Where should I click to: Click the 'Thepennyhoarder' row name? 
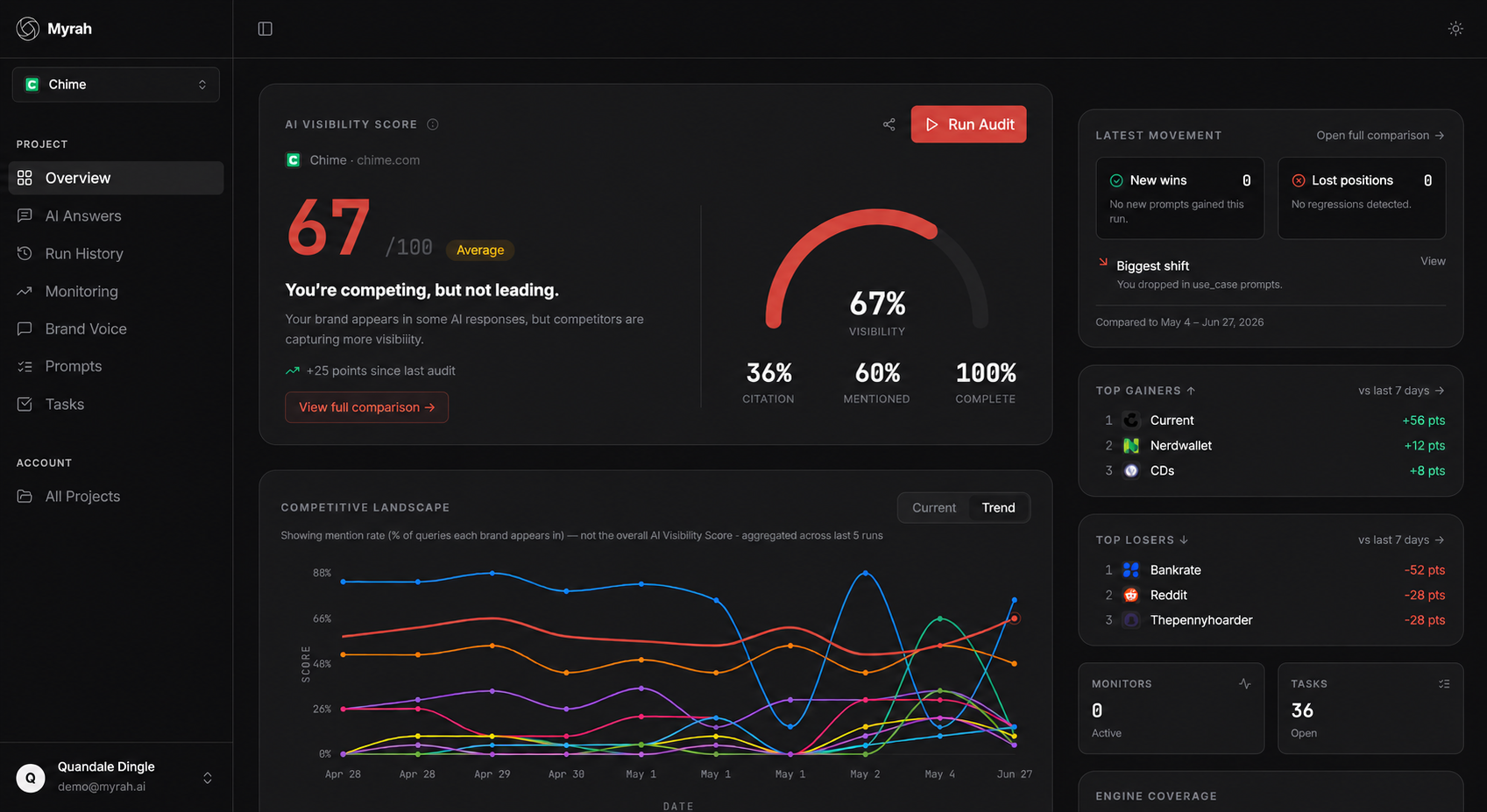(x=1201, y=620)
